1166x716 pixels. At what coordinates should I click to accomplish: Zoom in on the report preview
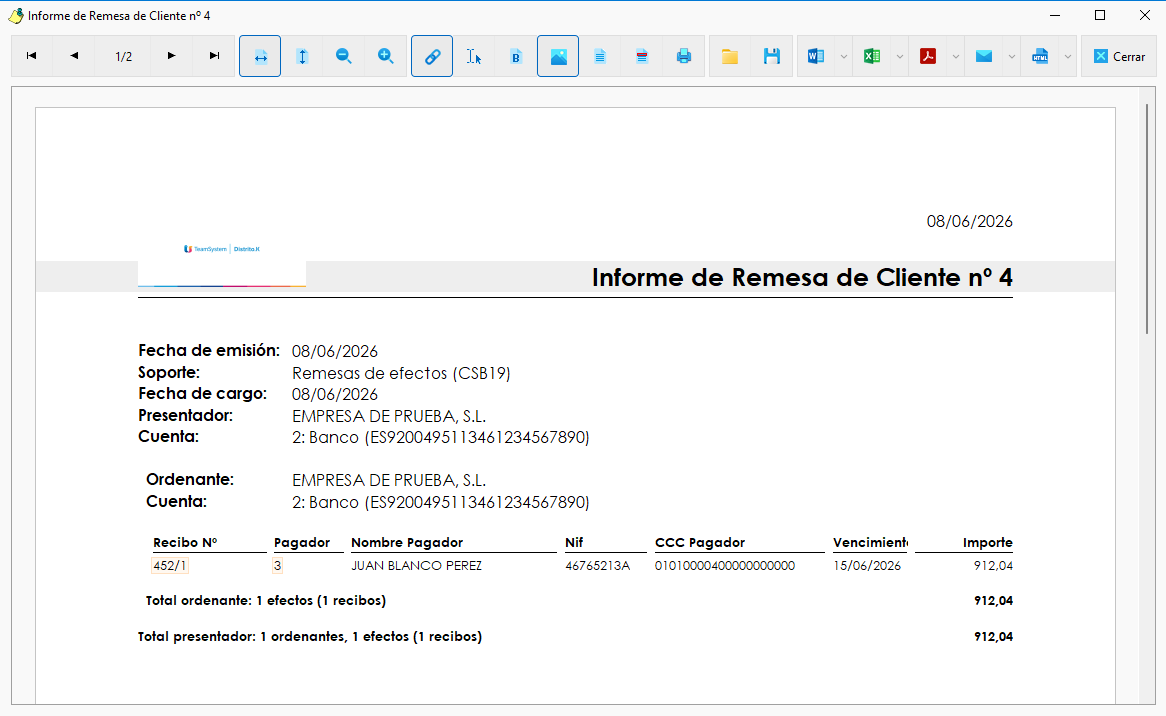click(385, 56)
